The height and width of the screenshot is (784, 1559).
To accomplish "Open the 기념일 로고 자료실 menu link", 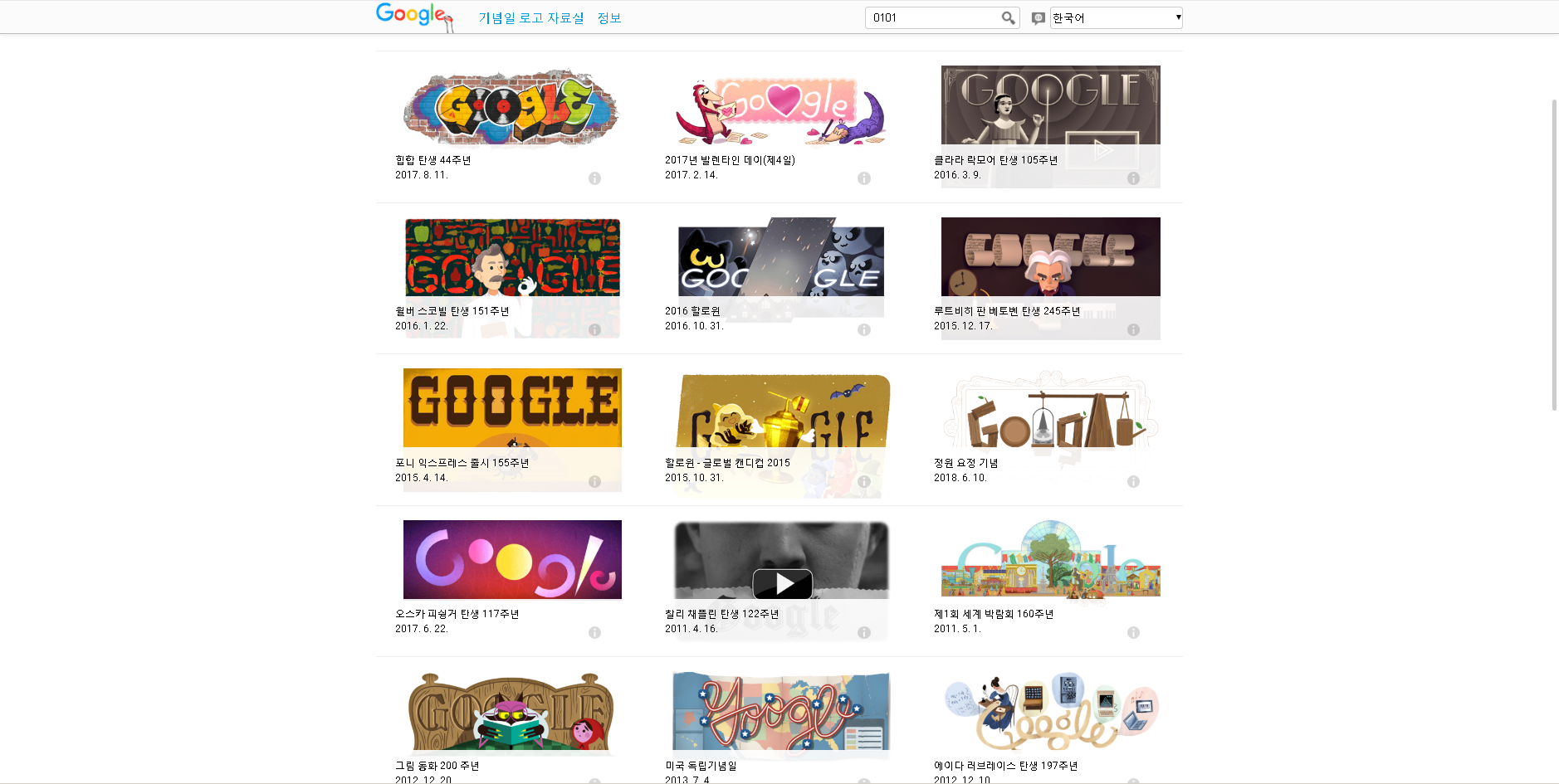I will [x=531, y=18].
